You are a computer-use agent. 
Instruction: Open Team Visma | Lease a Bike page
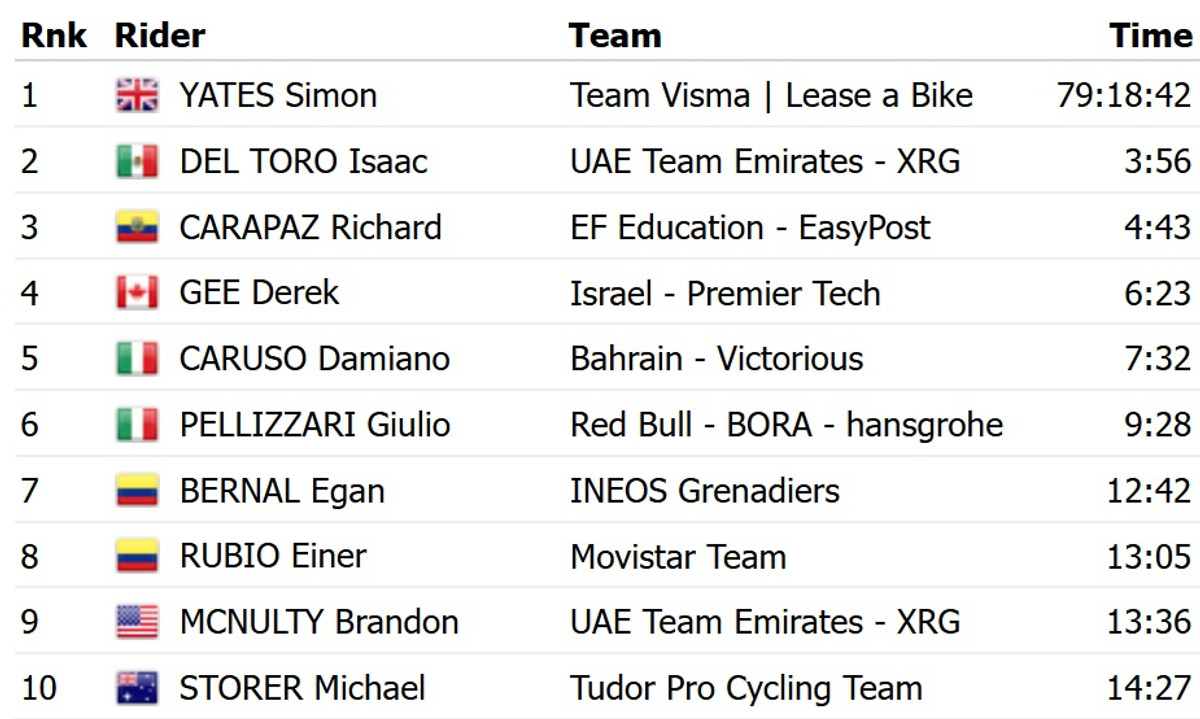point(771,95)
